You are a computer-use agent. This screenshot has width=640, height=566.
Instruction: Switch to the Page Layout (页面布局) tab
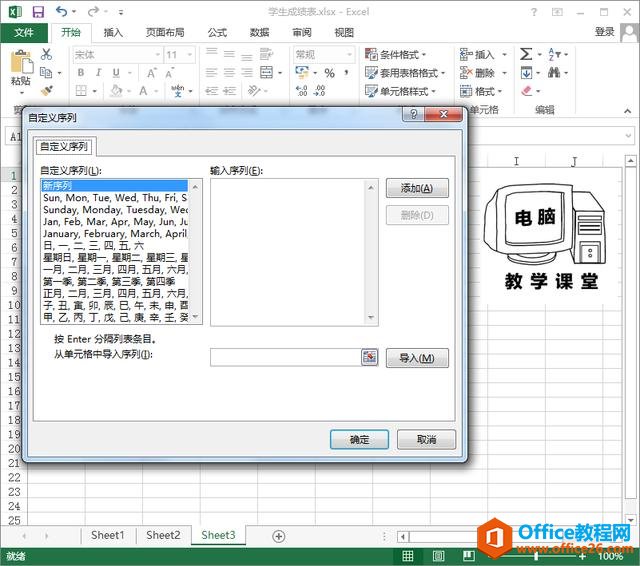[165, 33]
